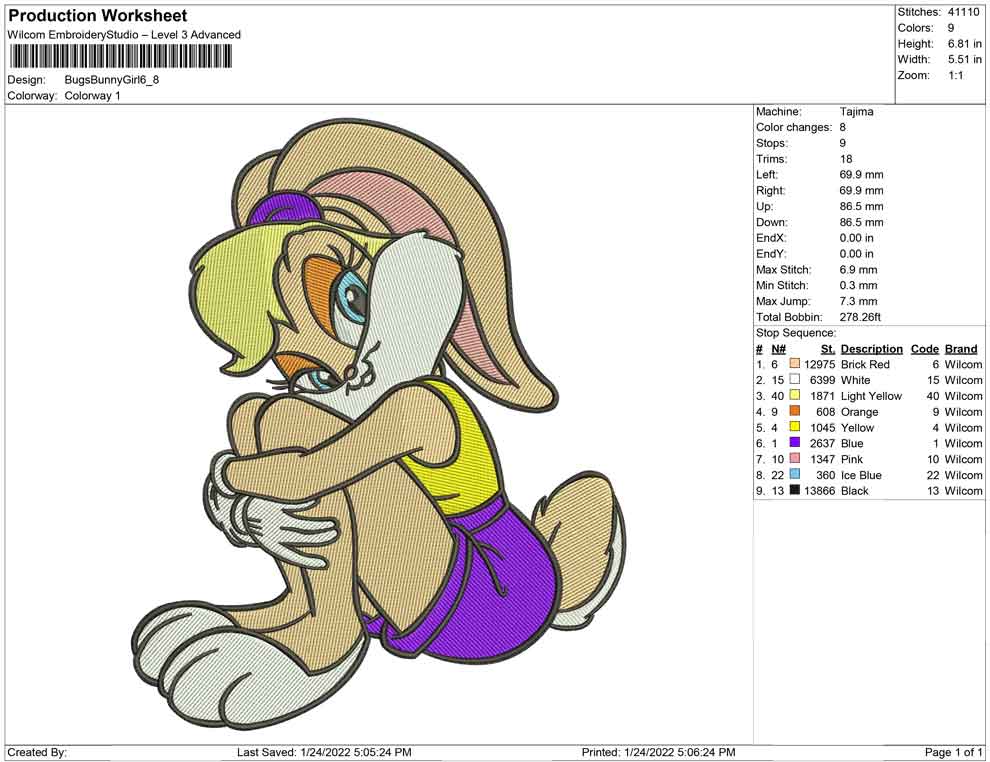990x762 pixels.
Task: Click the Description column header
Action: 871,349
